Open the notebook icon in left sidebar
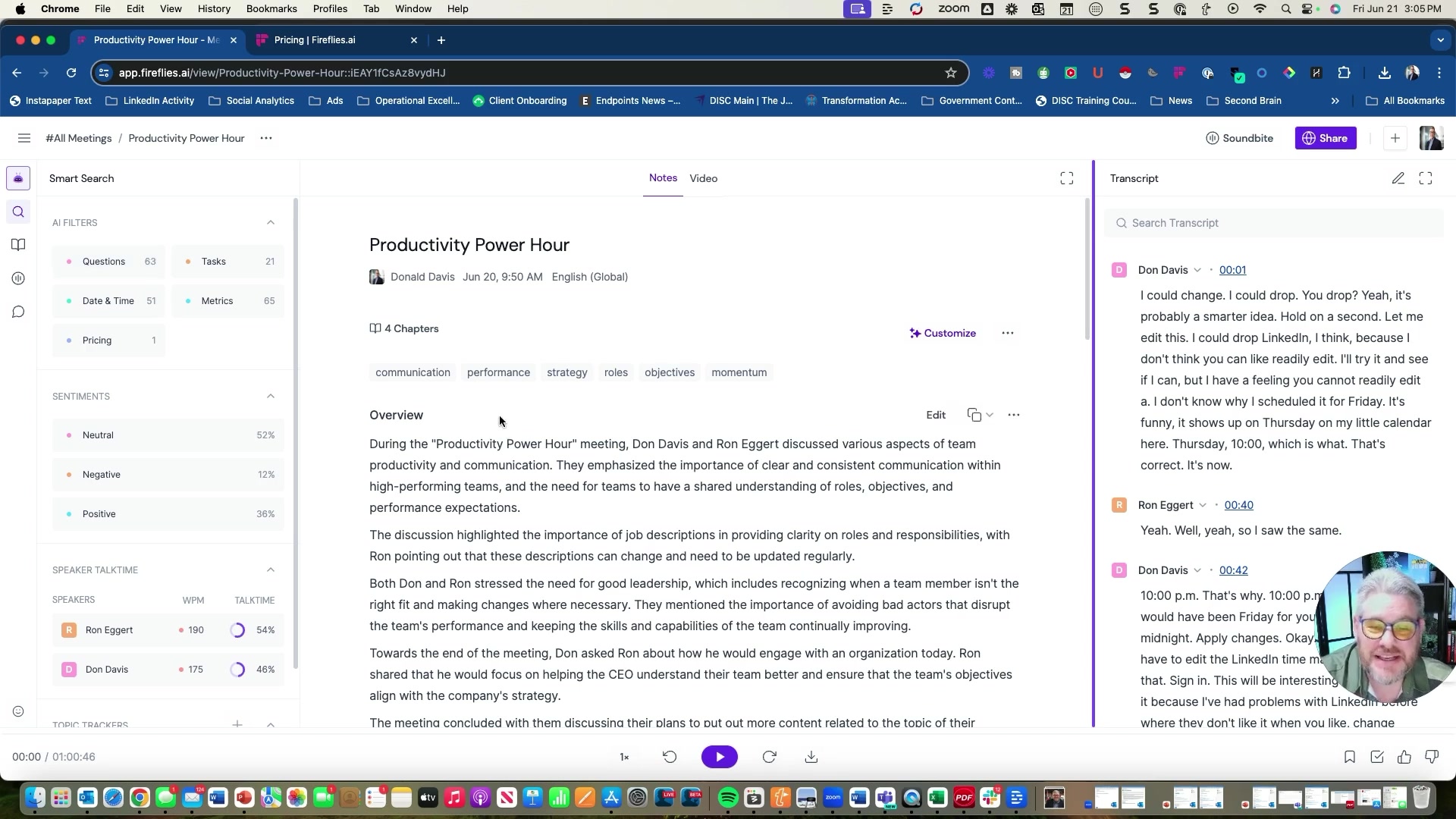1456x819 pixels. [x=18, y=245]
